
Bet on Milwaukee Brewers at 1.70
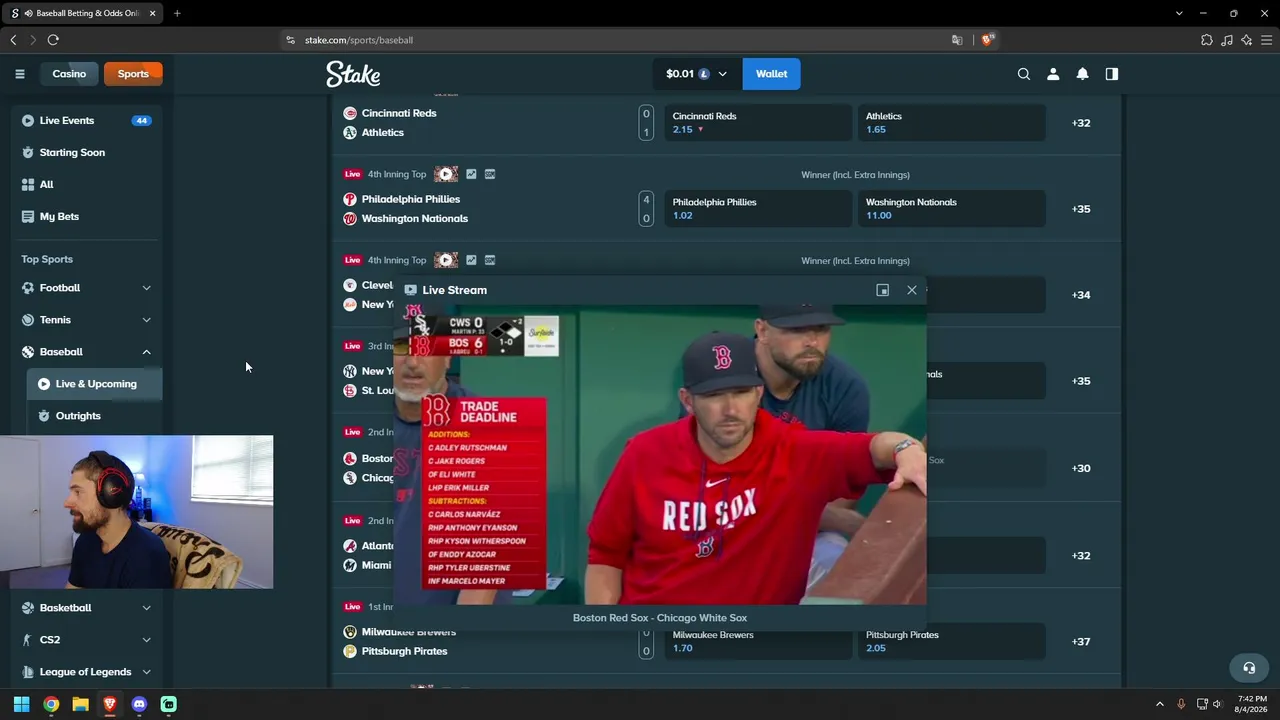coord(758,642)
